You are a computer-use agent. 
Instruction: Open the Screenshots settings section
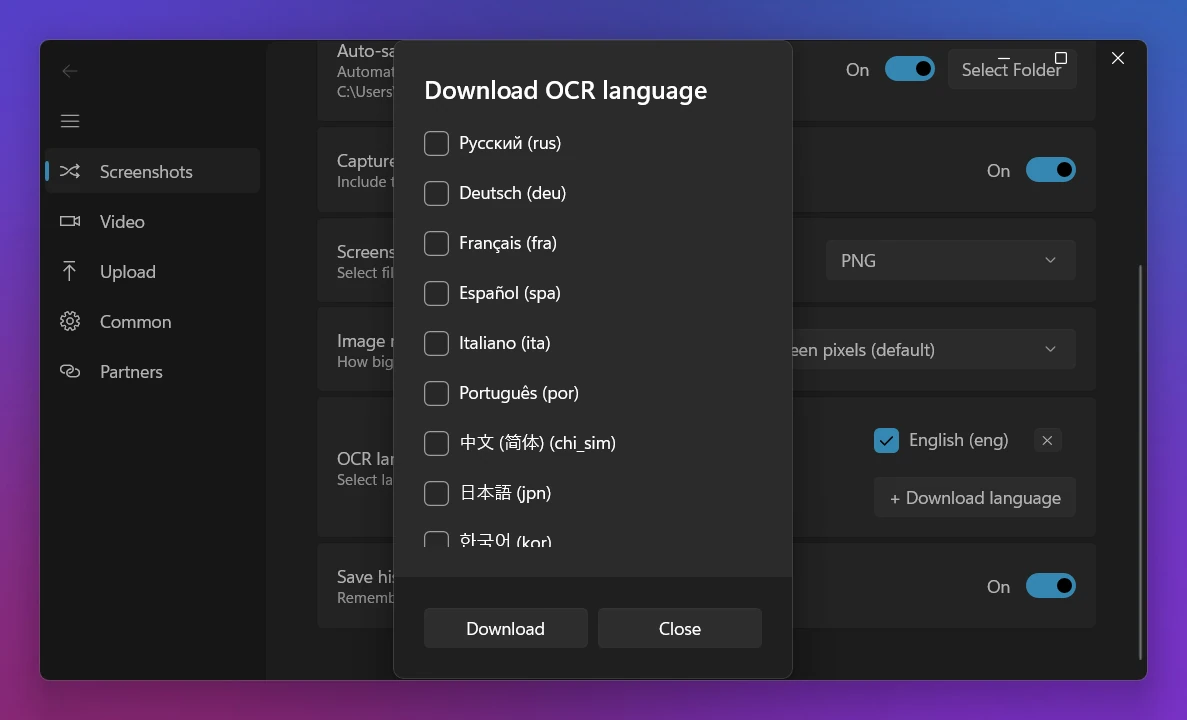tap(153, 171)
